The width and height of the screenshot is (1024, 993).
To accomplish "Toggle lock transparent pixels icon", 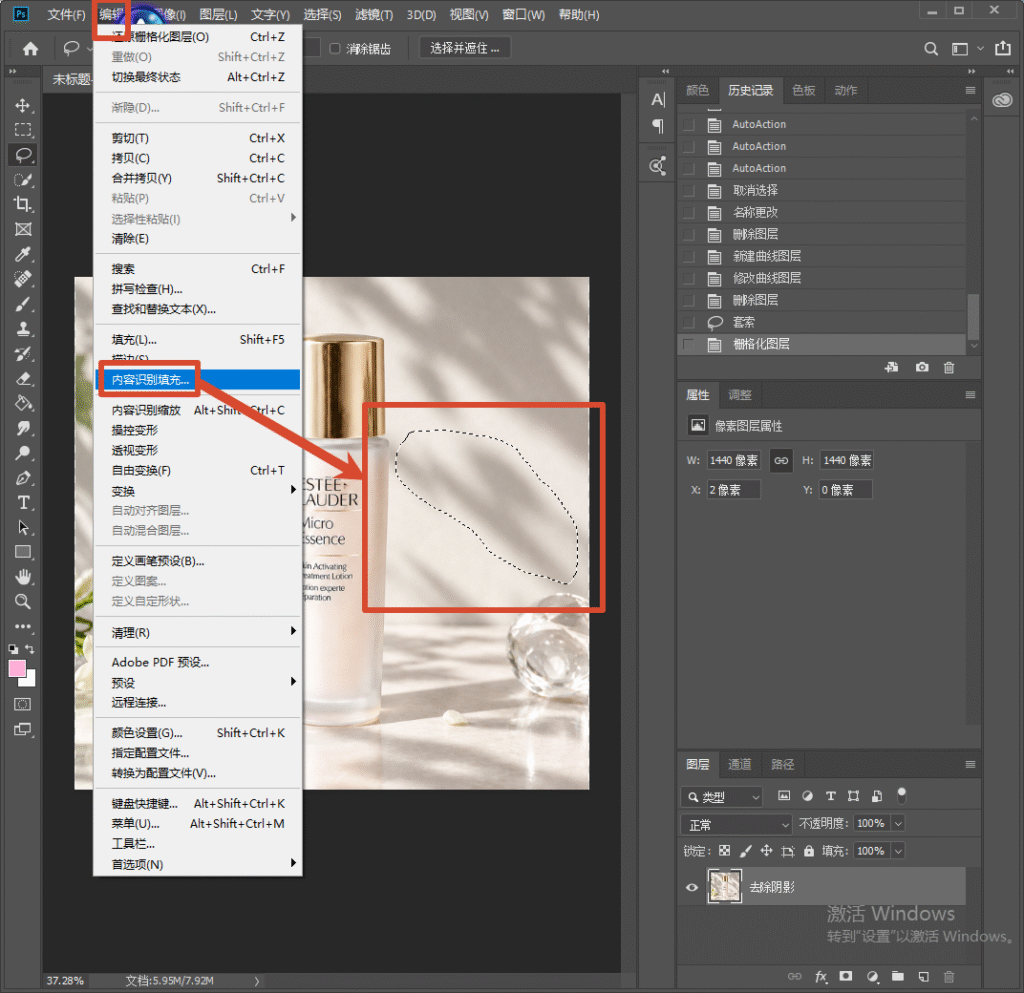I will (x=724, y=851).
